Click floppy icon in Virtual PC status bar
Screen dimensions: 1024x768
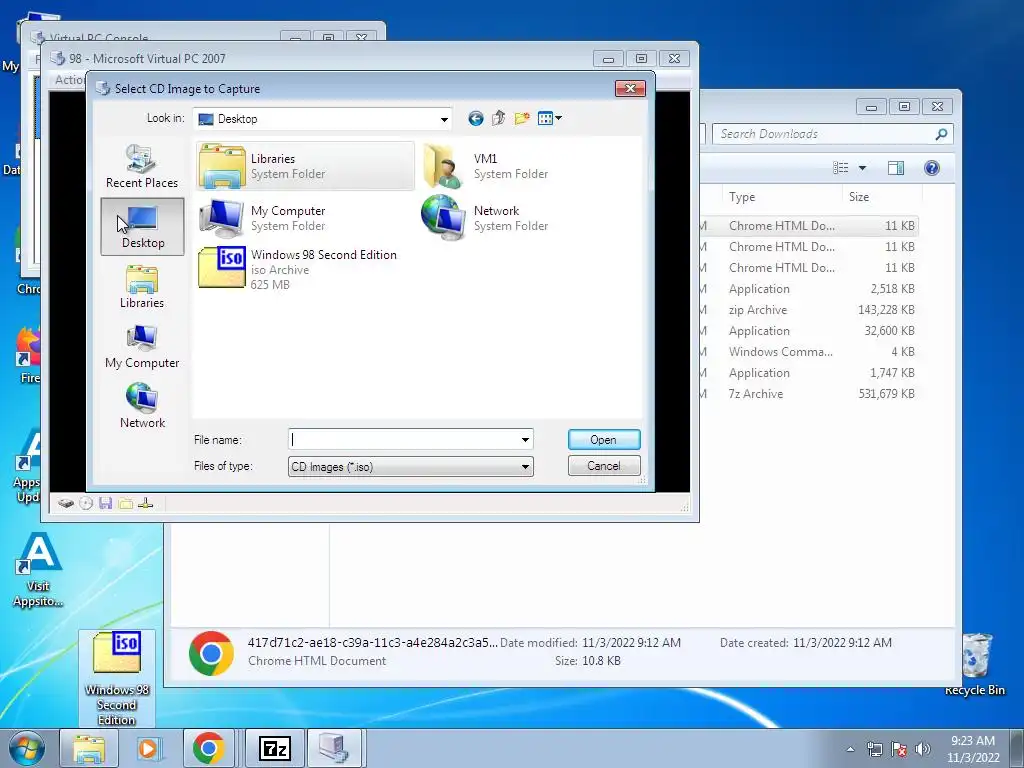click(x=106, y=503)
